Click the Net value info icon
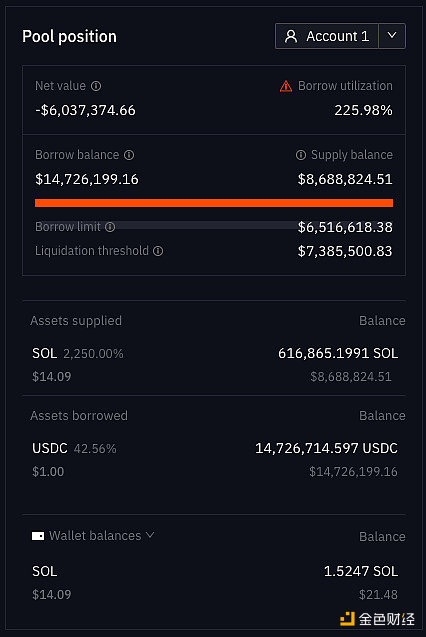Screen dimensions: 426x637 [x=96, y=86]
